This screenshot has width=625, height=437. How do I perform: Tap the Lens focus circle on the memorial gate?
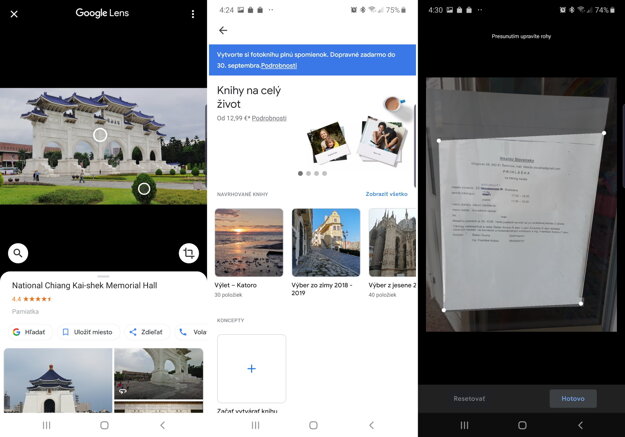click(100, 135)
